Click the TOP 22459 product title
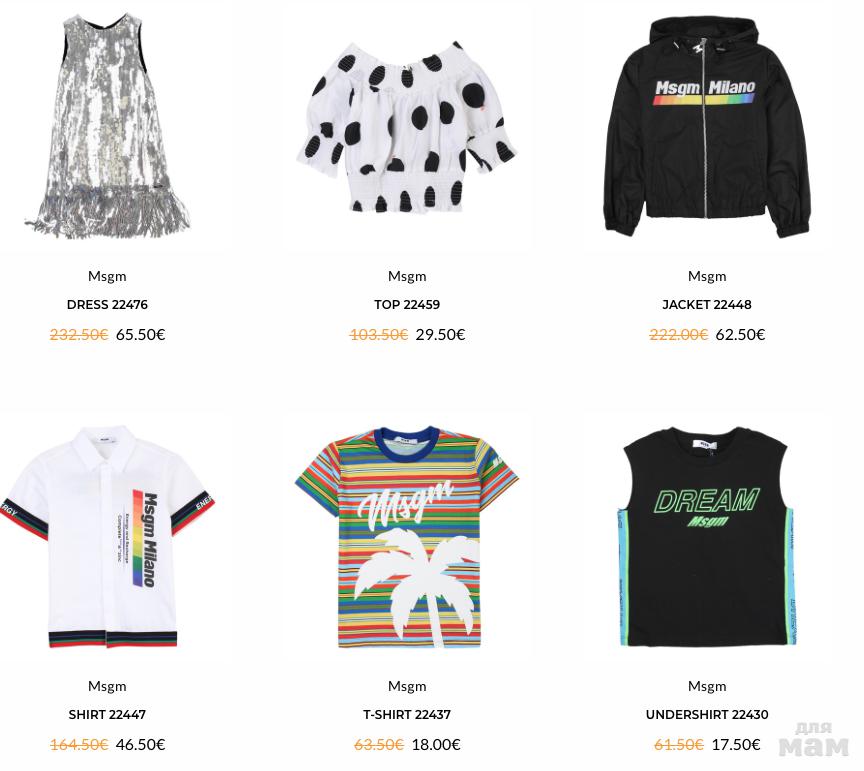Screen dimensions: 864x771 tap(407, 305)
